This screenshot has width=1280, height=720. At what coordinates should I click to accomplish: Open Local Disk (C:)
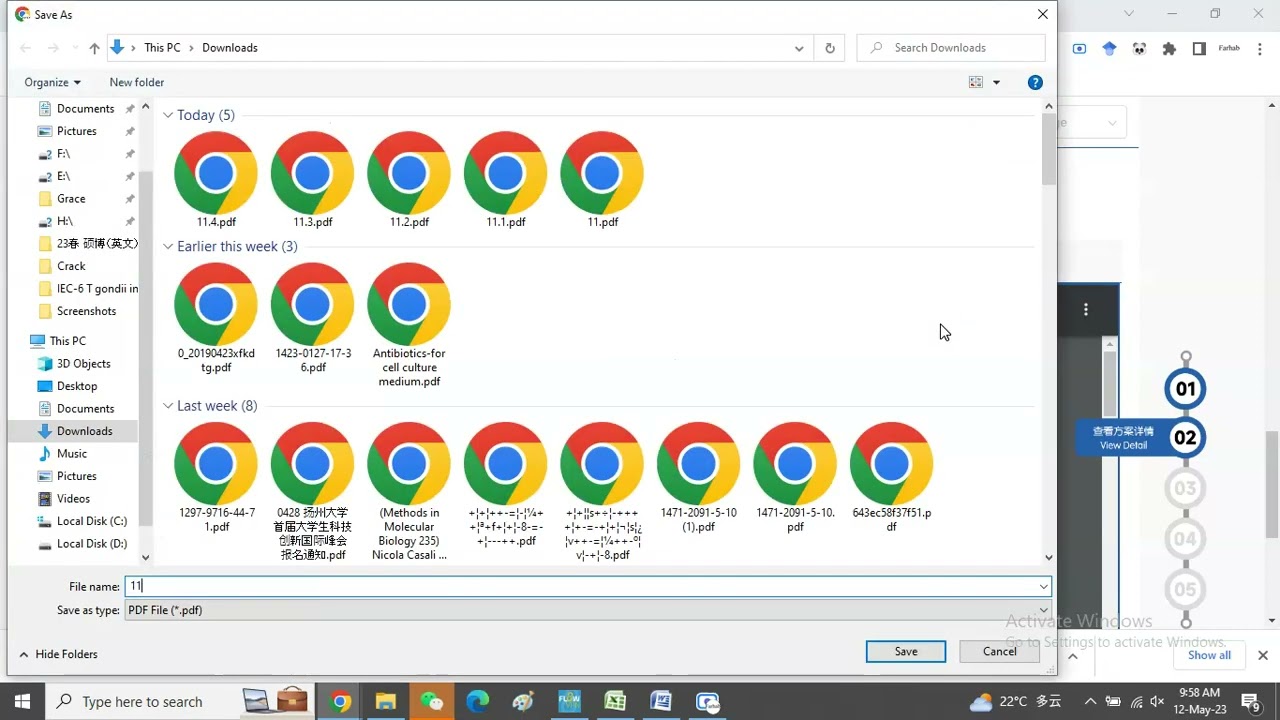click(x=91, y=521)
